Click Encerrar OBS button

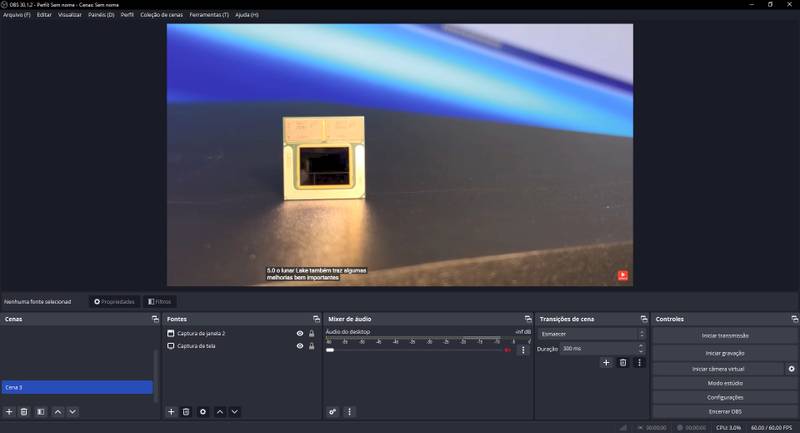pos(724,412)
